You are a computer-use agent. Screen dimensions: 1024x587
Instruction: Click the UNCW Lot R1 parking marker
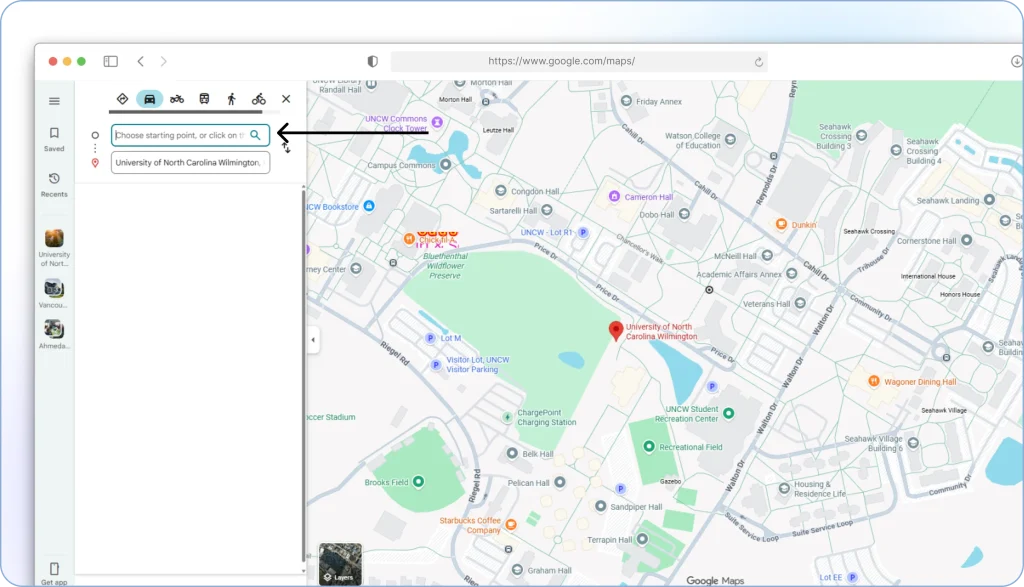(x=583, y=232)
